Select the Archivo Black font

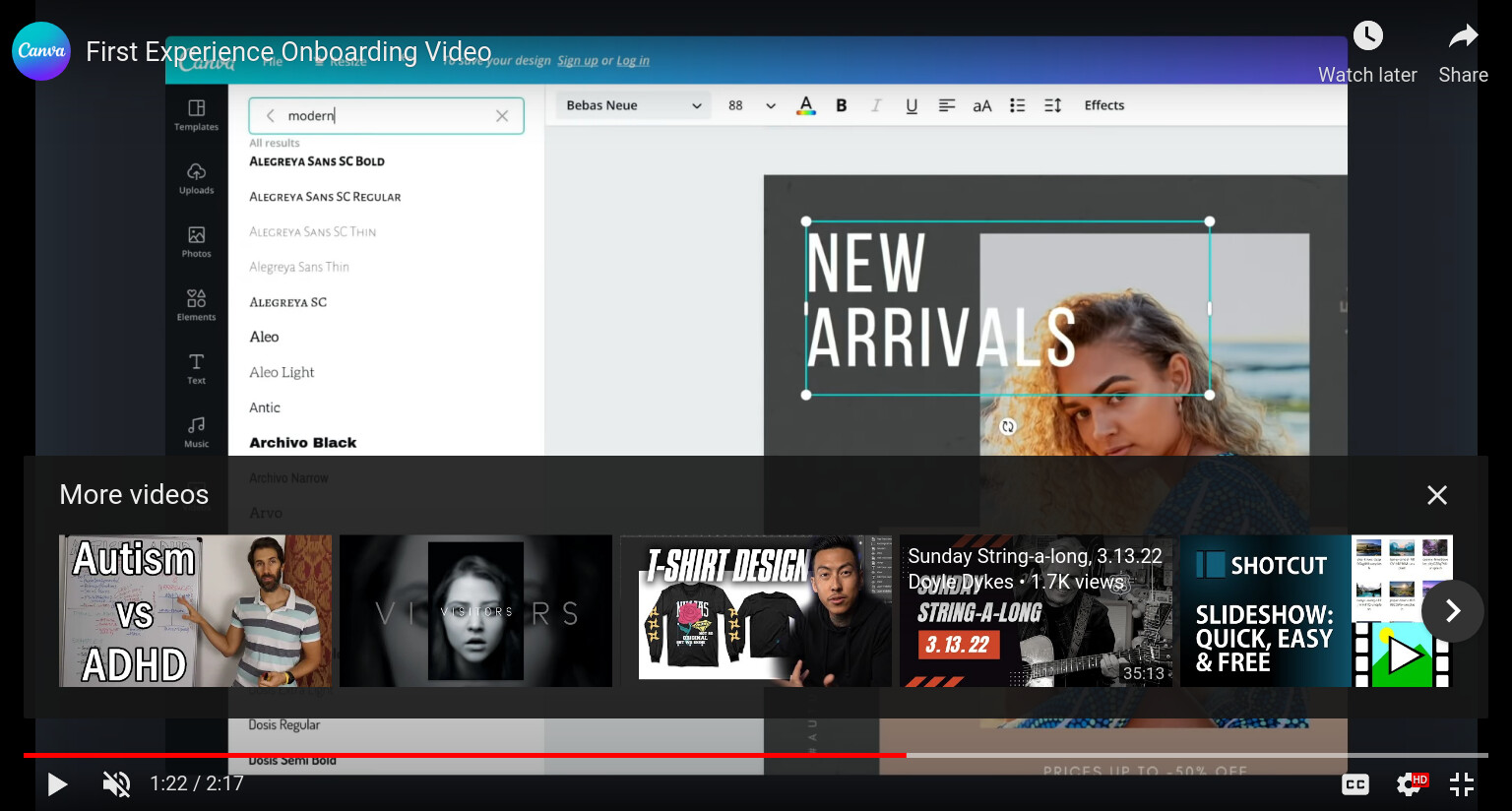pyautogui.click(x=303, y=443)
